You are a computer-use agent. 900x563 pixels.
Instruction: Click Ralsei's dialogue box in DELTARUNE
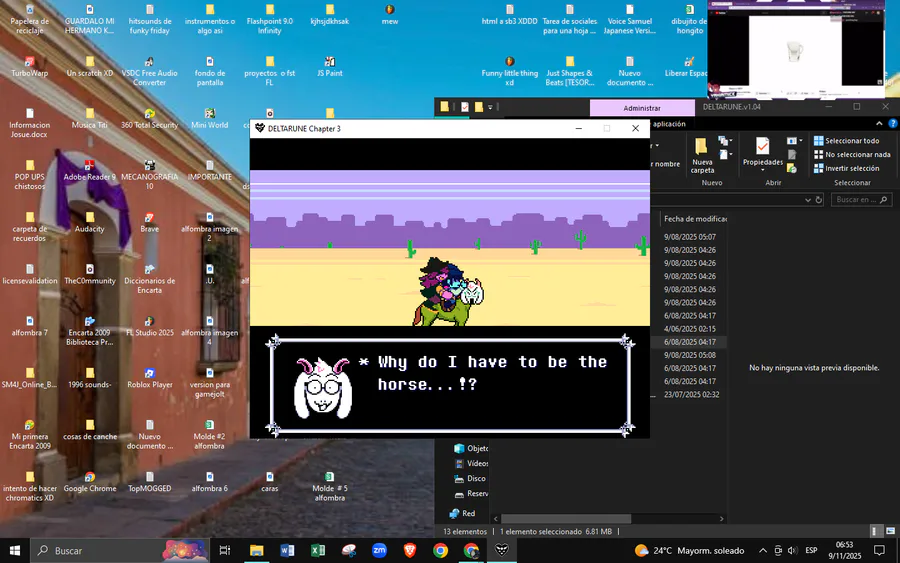click(x=450, y=385)
